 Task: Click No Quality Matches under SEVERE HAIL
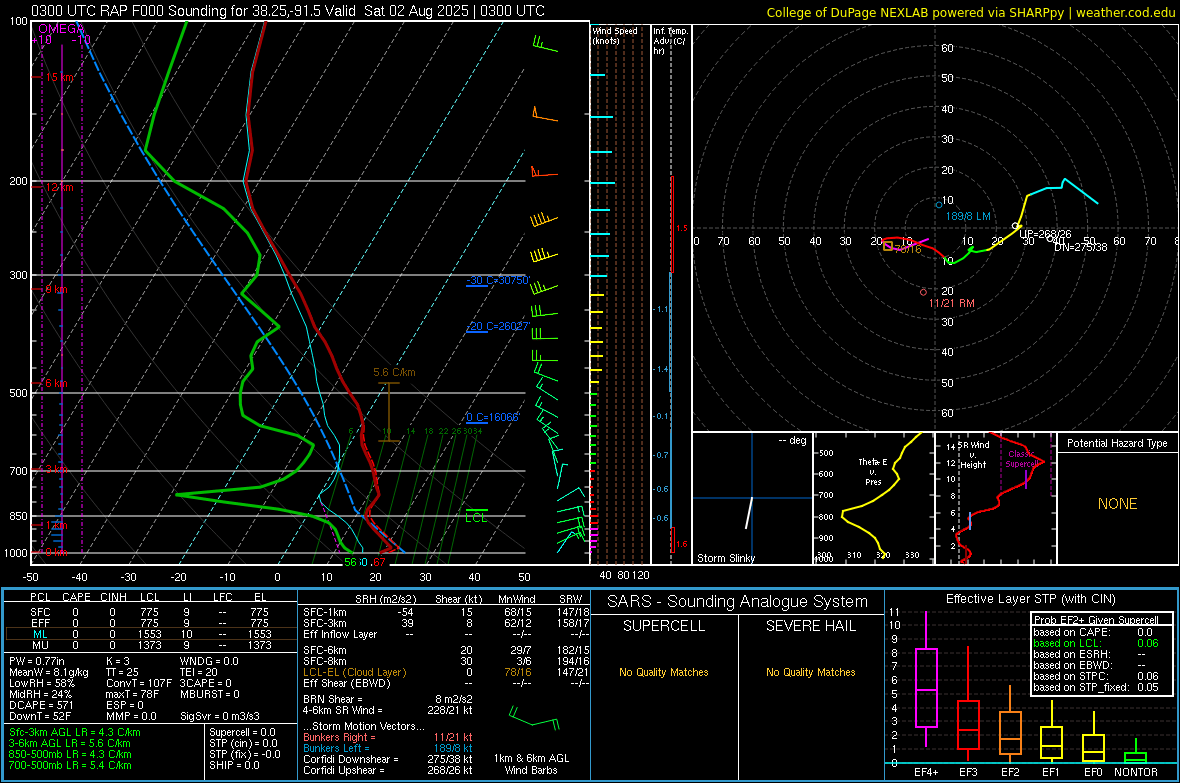pos(810,672)
